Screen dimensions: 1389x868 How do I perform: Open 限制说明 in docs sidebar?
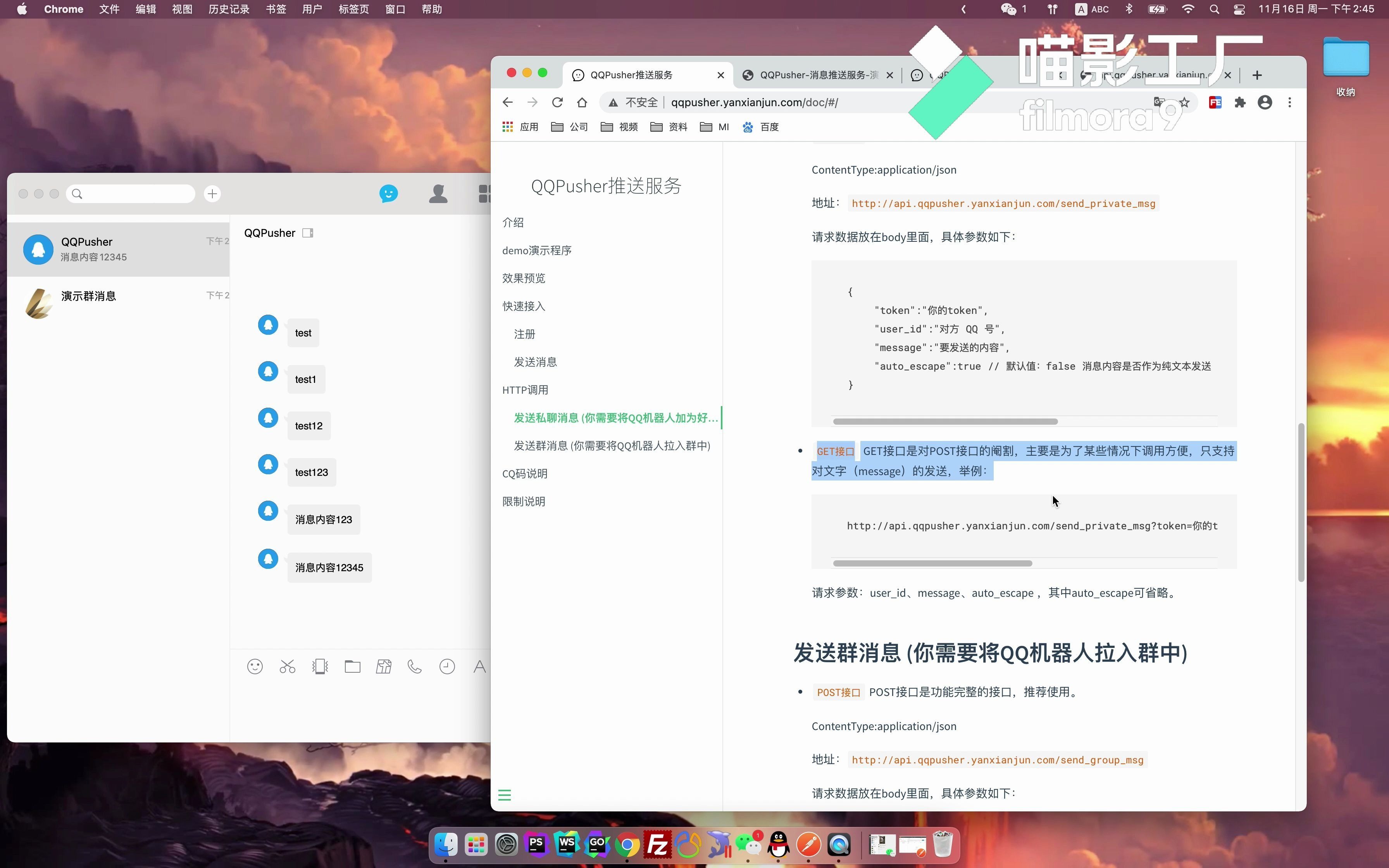click(x=524, y=501)
